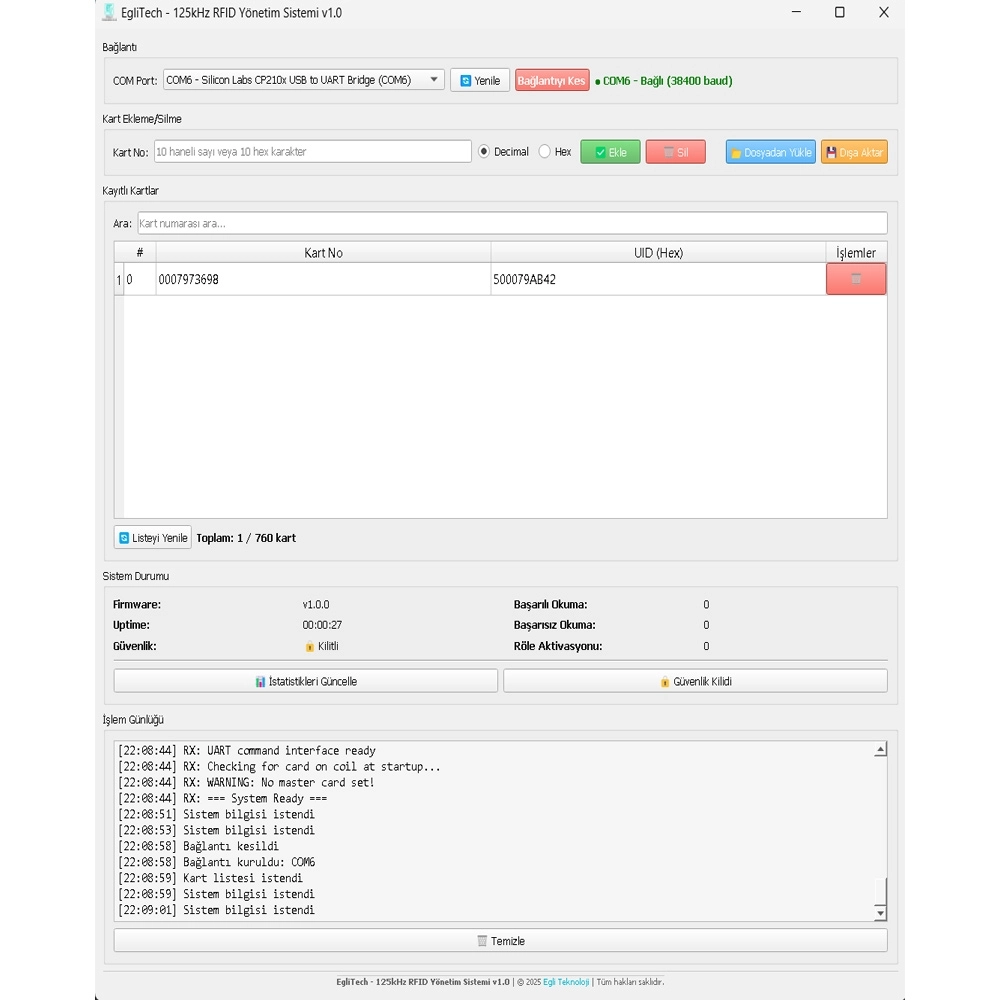Select UID cell 500079AB42
Viewport: 1000px width, 1000px height.
pyautogui.click(x=658, y=279)
